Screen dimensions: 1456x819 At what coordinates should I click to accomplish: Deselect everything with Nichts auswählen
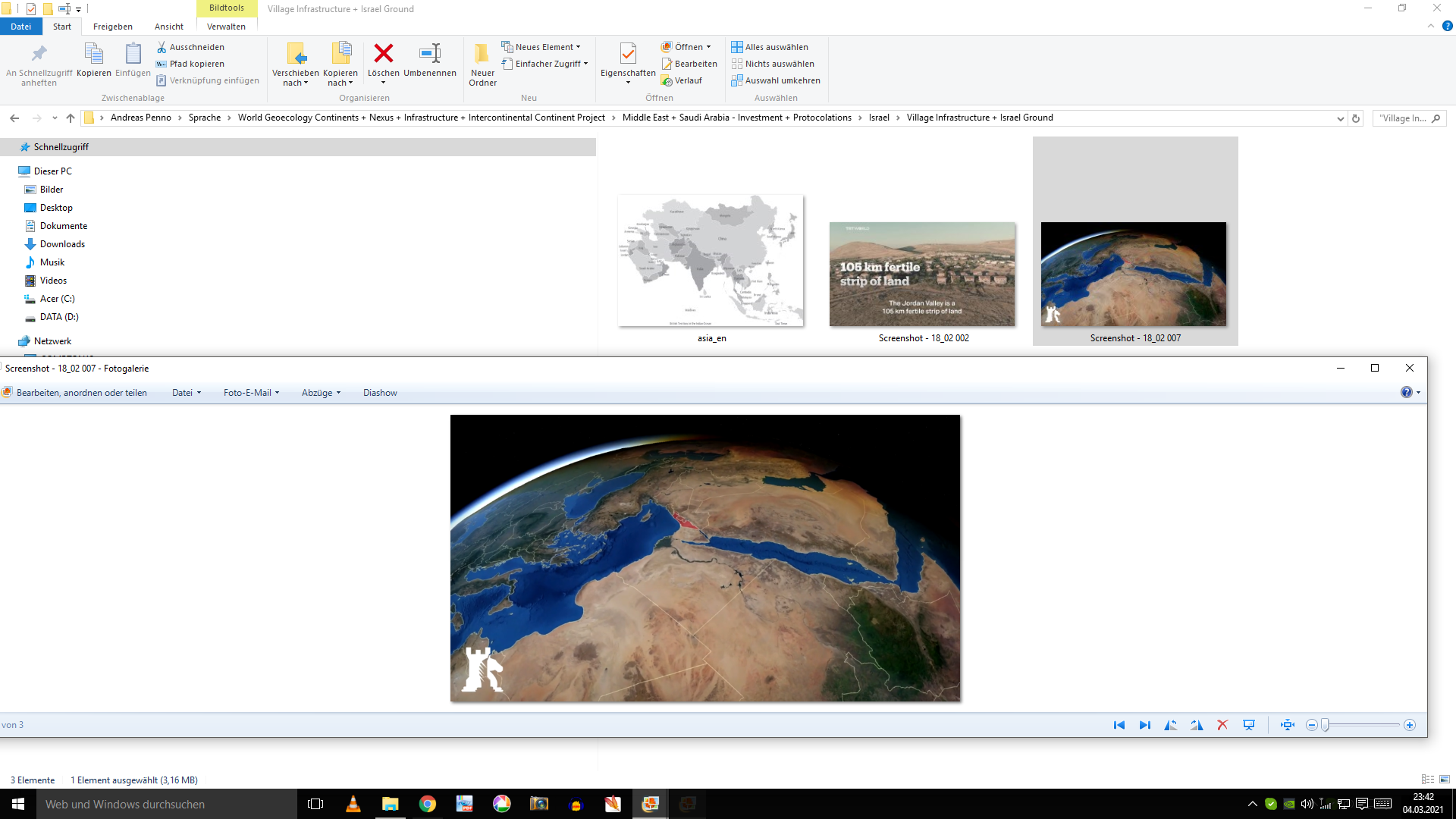pos(773,64)
